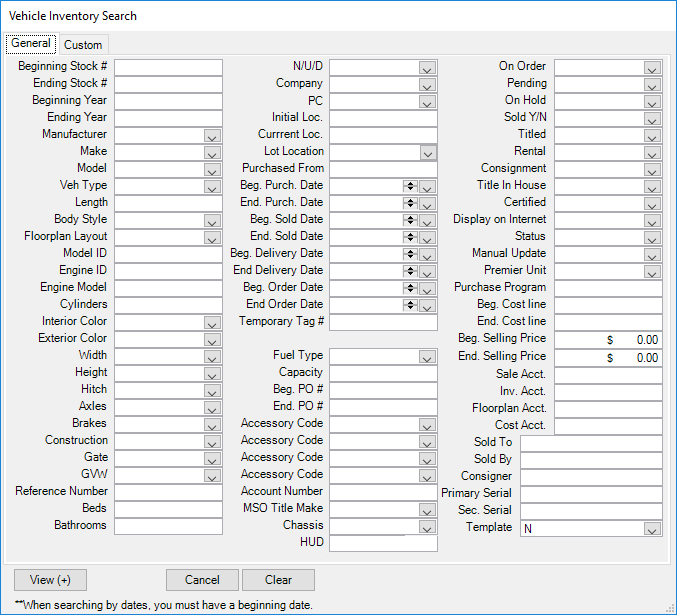The width and height of the screenshot is (677, 615).
Task: Click the Purchase Program field
Action: (x=608, y=289)
